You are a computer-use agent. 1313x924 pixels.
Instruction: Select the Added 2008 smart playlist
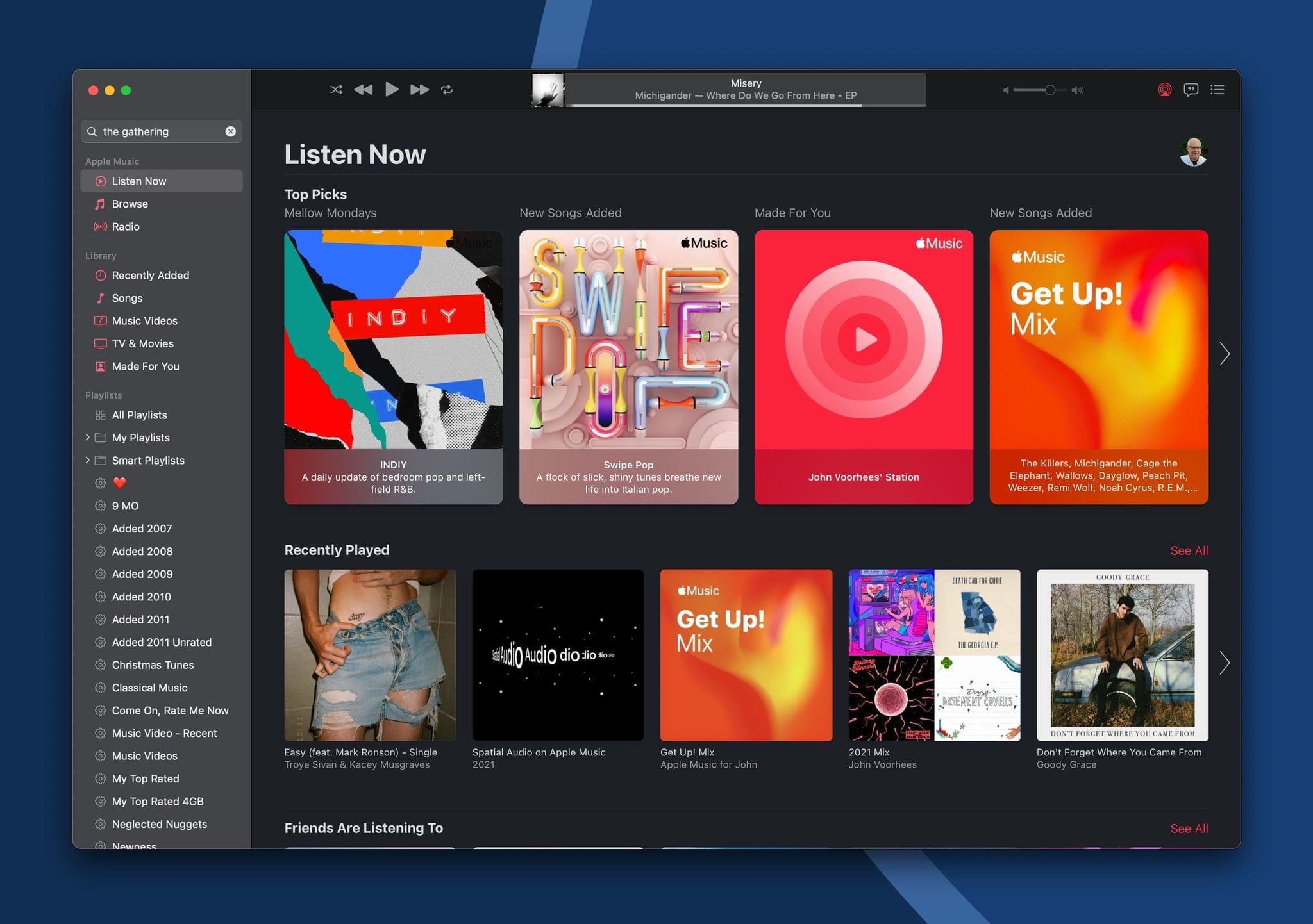[162, 551]
